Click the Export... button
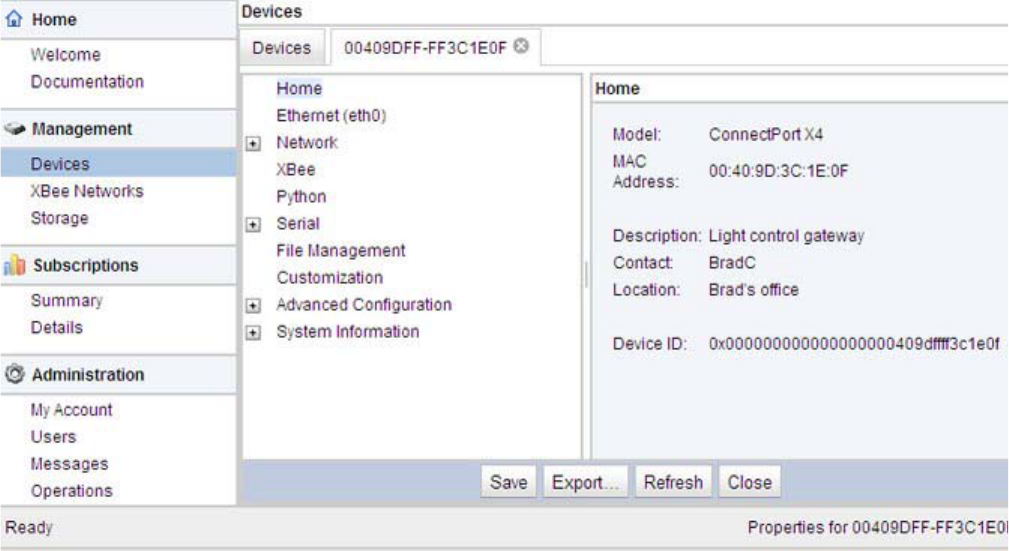1009x551 pixels. coord(585,482)
